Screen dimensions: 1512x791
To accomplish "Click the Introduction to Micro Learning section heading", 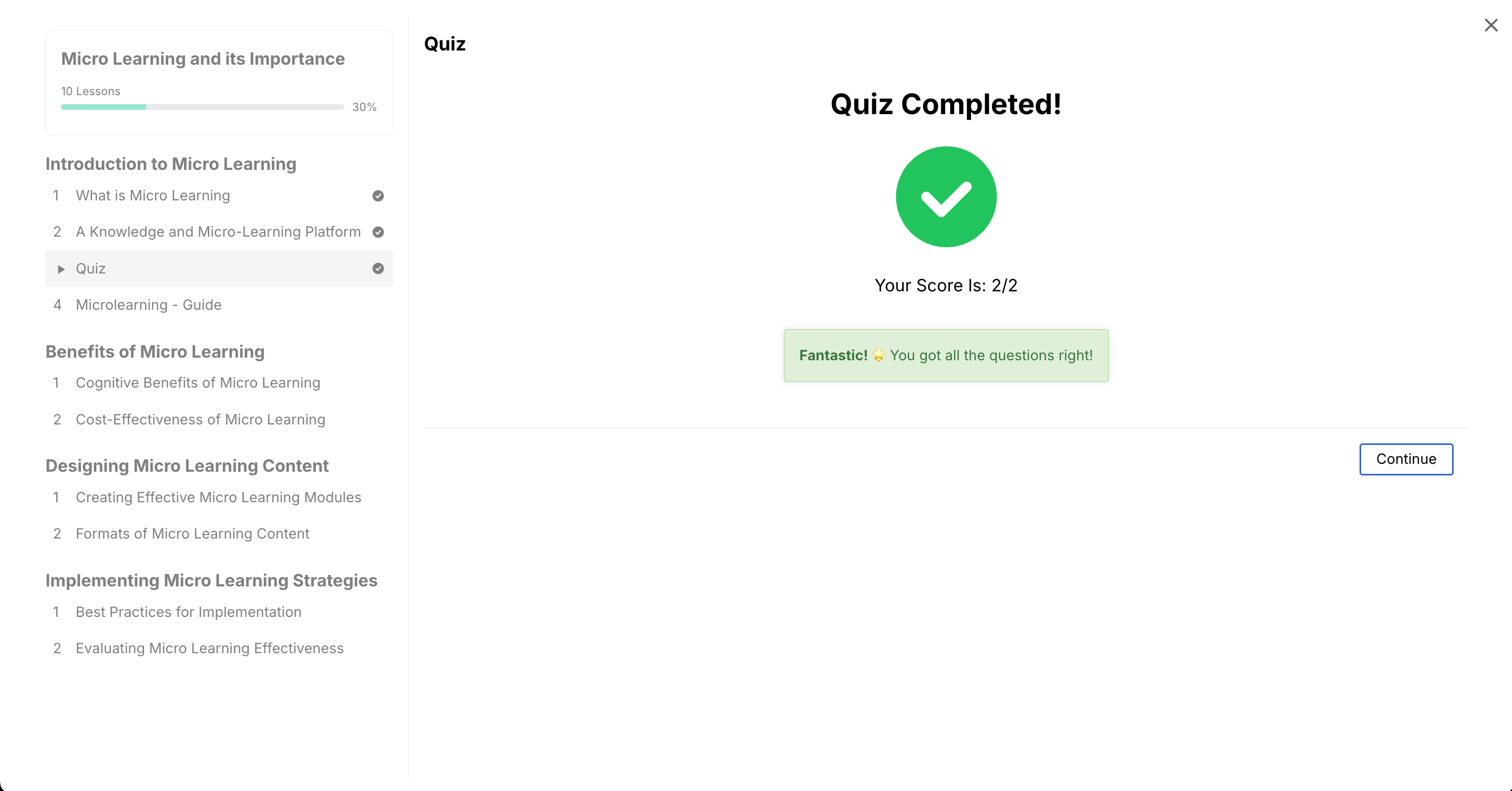I will tap(170, 164).
